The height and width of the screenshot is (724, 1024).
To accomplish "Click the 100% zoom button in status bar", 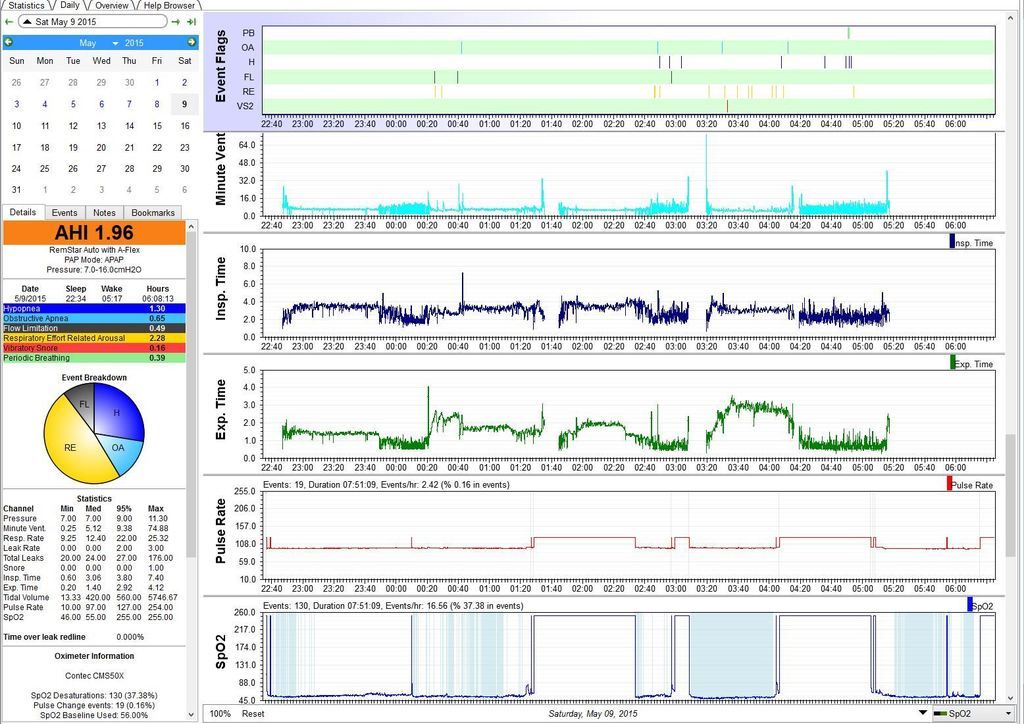I will 220,714.
